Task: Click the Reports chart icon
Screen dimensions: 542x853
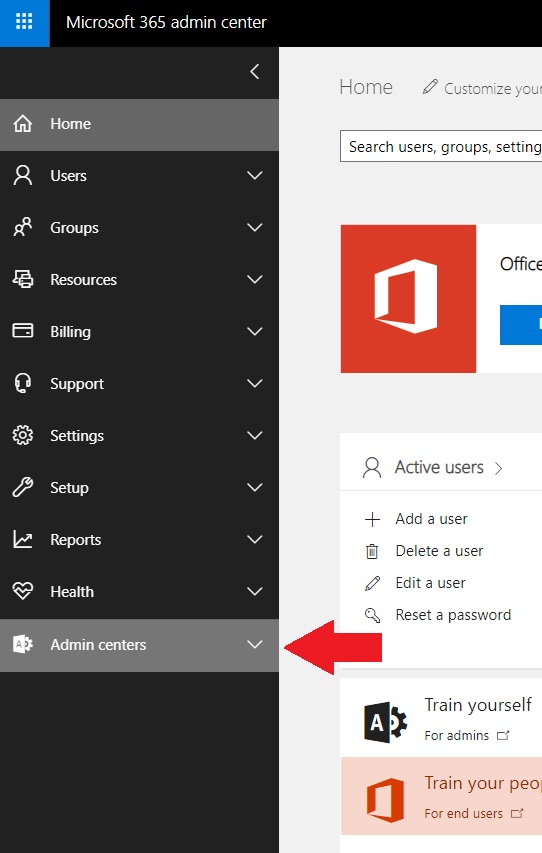Action: (x=22, y=539)
